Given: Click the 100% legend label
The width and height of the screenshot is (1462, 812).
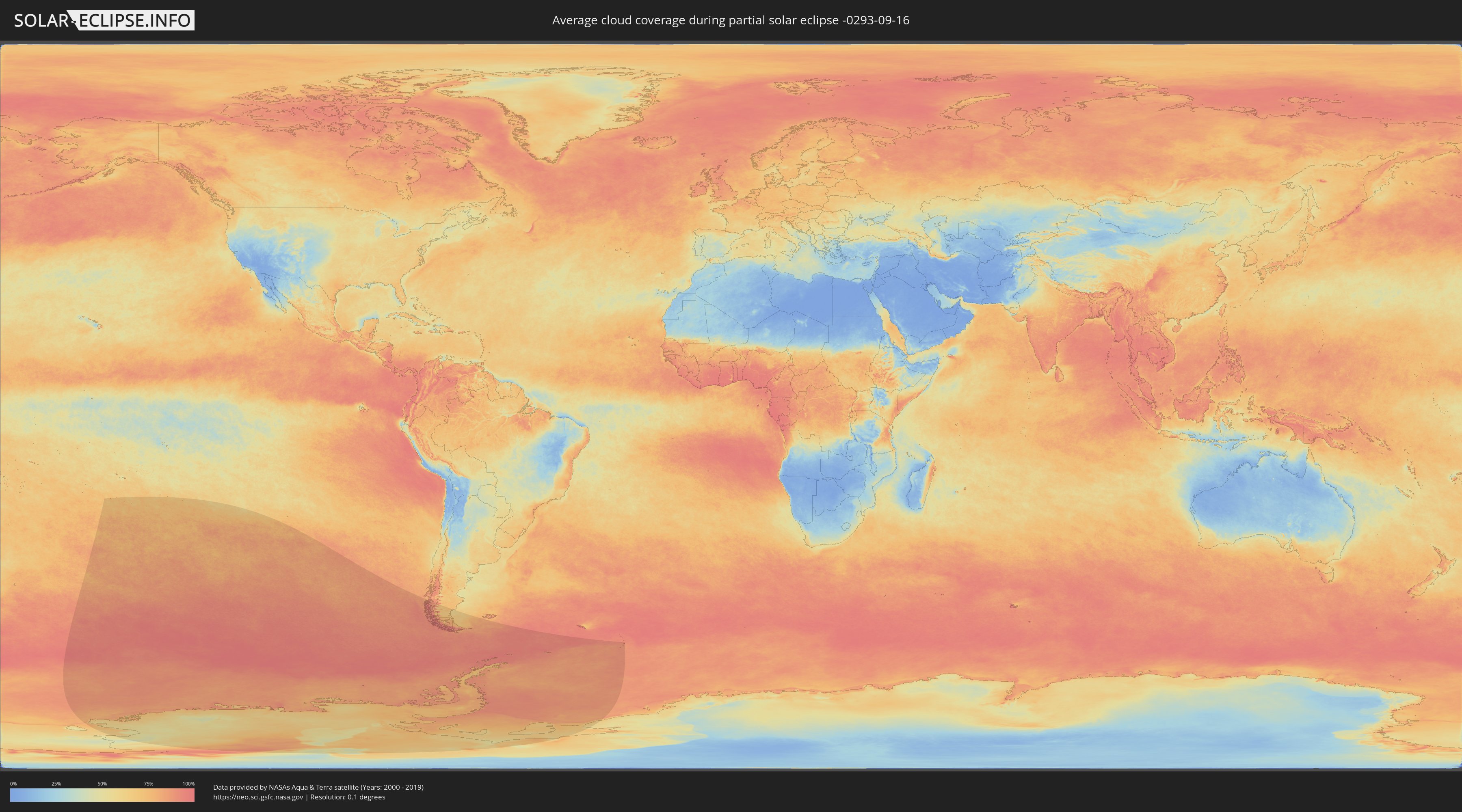Looking at the screenshot, I should tap(188, 784).
